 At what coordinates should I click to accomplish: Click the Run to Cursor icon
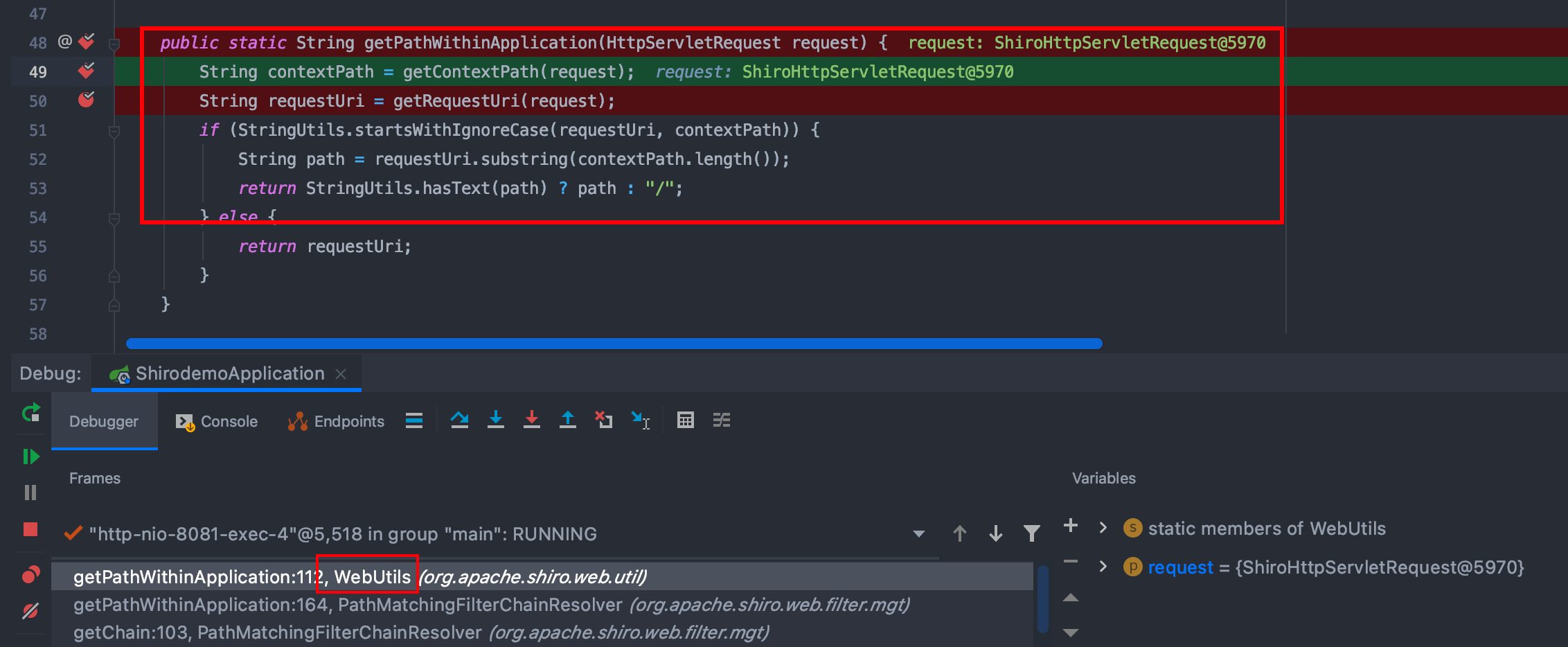(x=640, y=420)
